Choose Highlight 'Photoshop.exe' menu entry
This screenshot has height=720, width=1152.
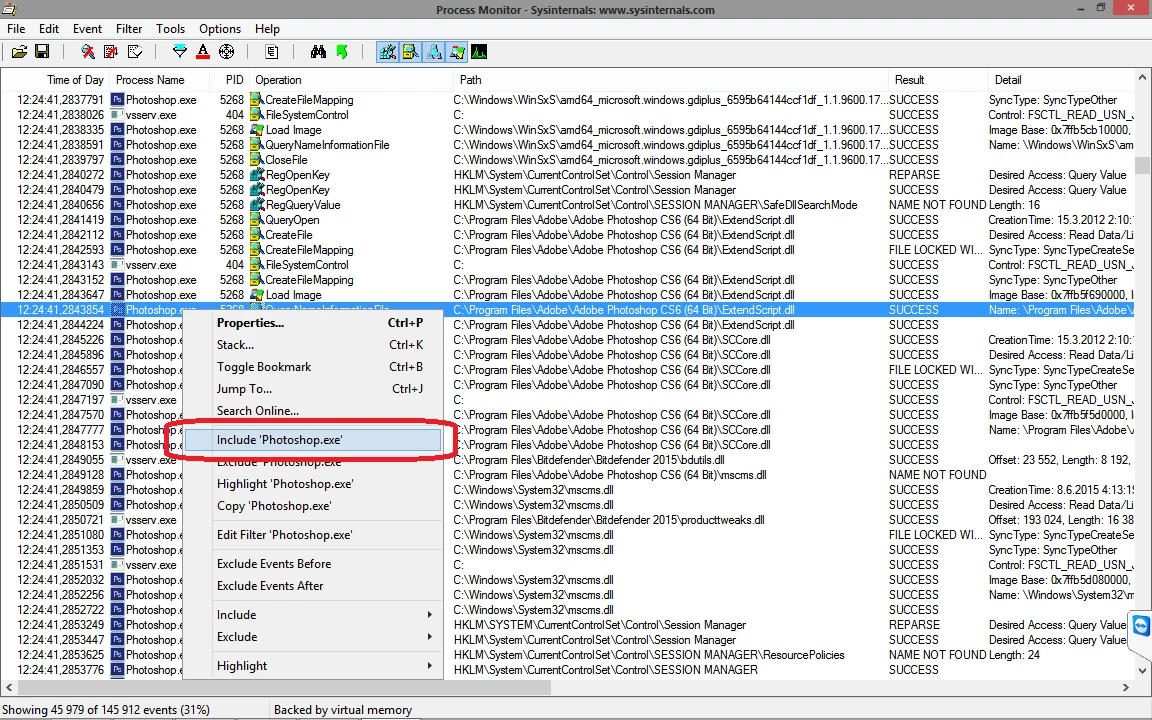pos(313,483)
